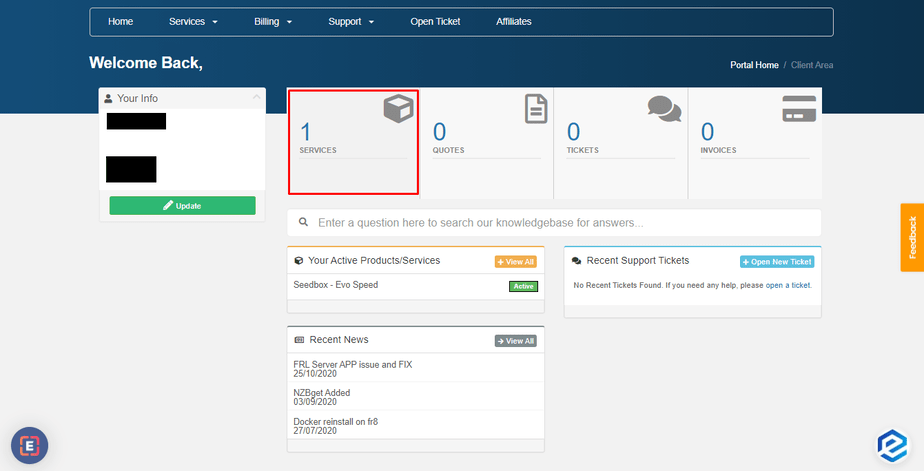
Task: Click the green Active status badge
Action: pyautogui.click(x=523, y=286)
